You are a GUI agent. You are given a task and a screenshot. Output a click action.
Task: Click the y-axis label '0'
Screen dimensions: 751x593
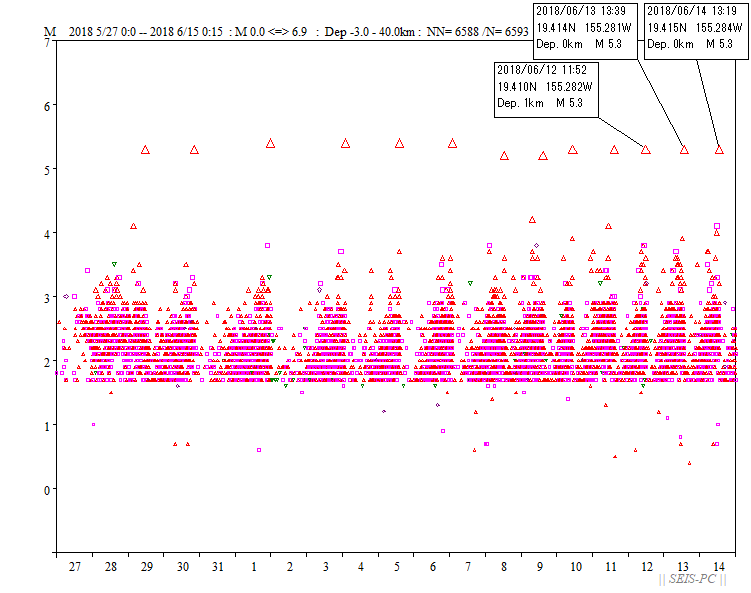click(x=47, y=490)
